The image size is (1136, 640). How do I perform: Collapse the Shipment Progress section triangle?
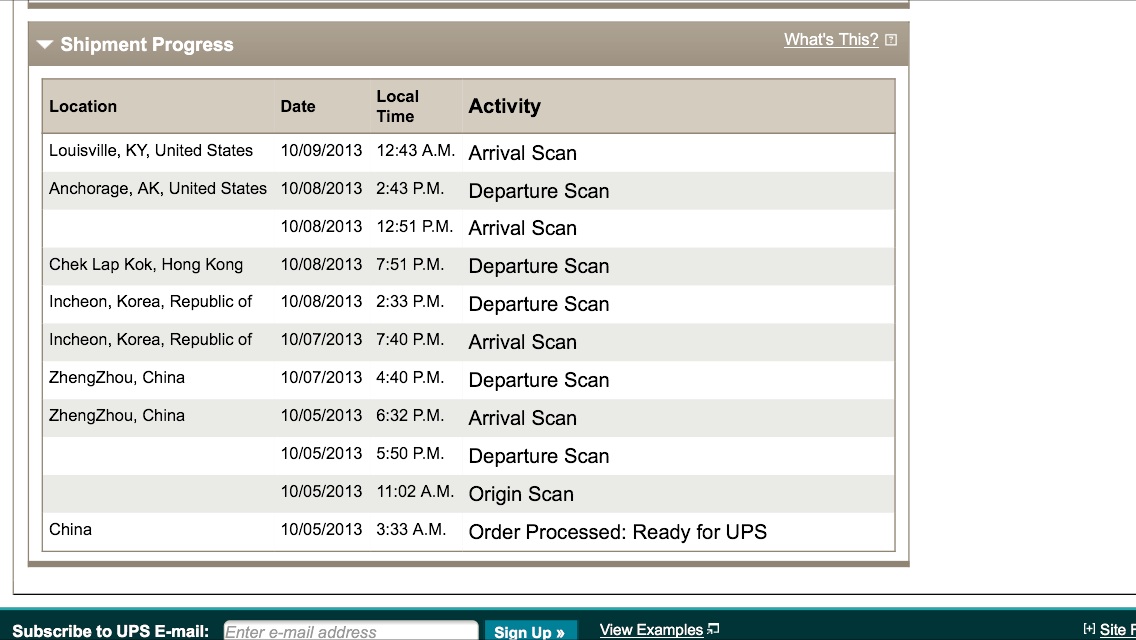[x=45, y=44]
